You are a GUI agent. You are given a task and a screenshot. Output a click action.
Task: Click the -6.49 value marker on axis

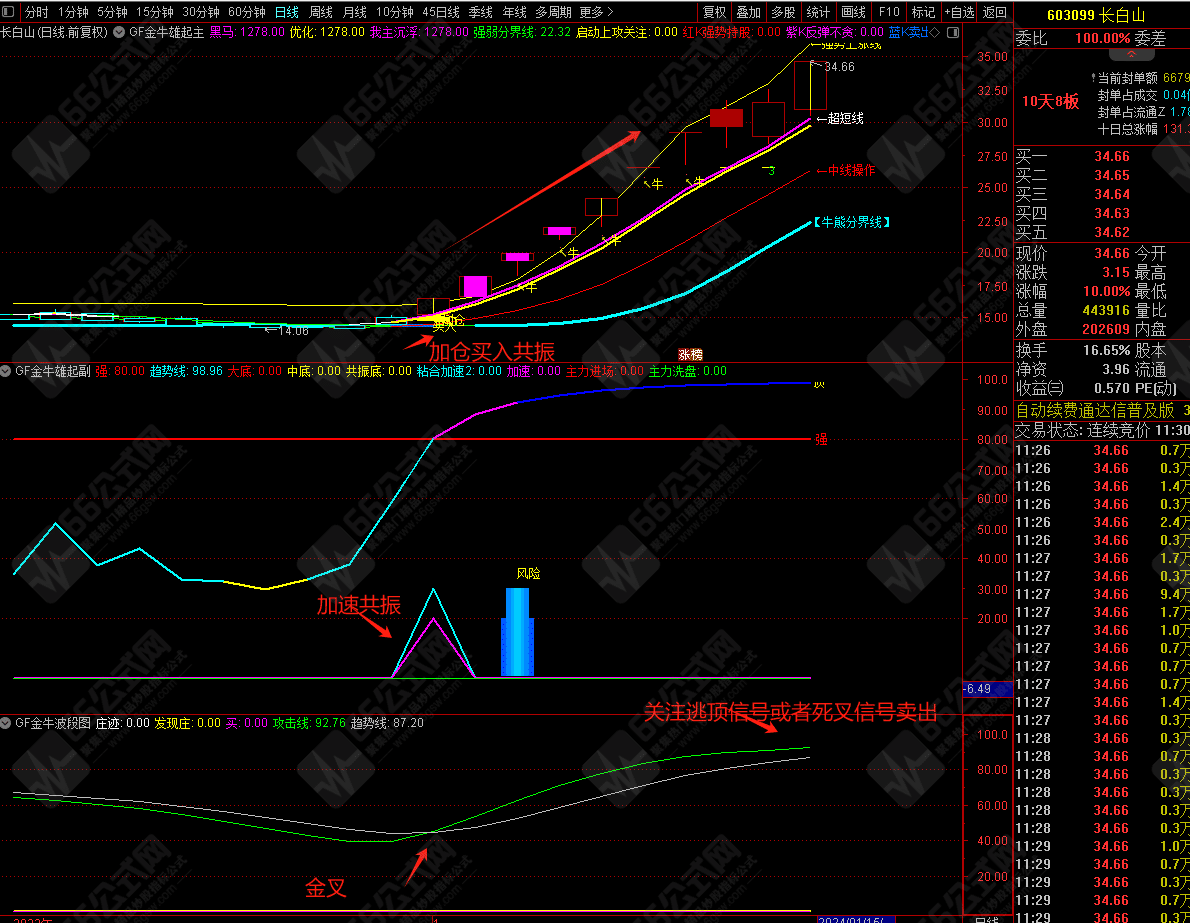click(x=978, y=689)
